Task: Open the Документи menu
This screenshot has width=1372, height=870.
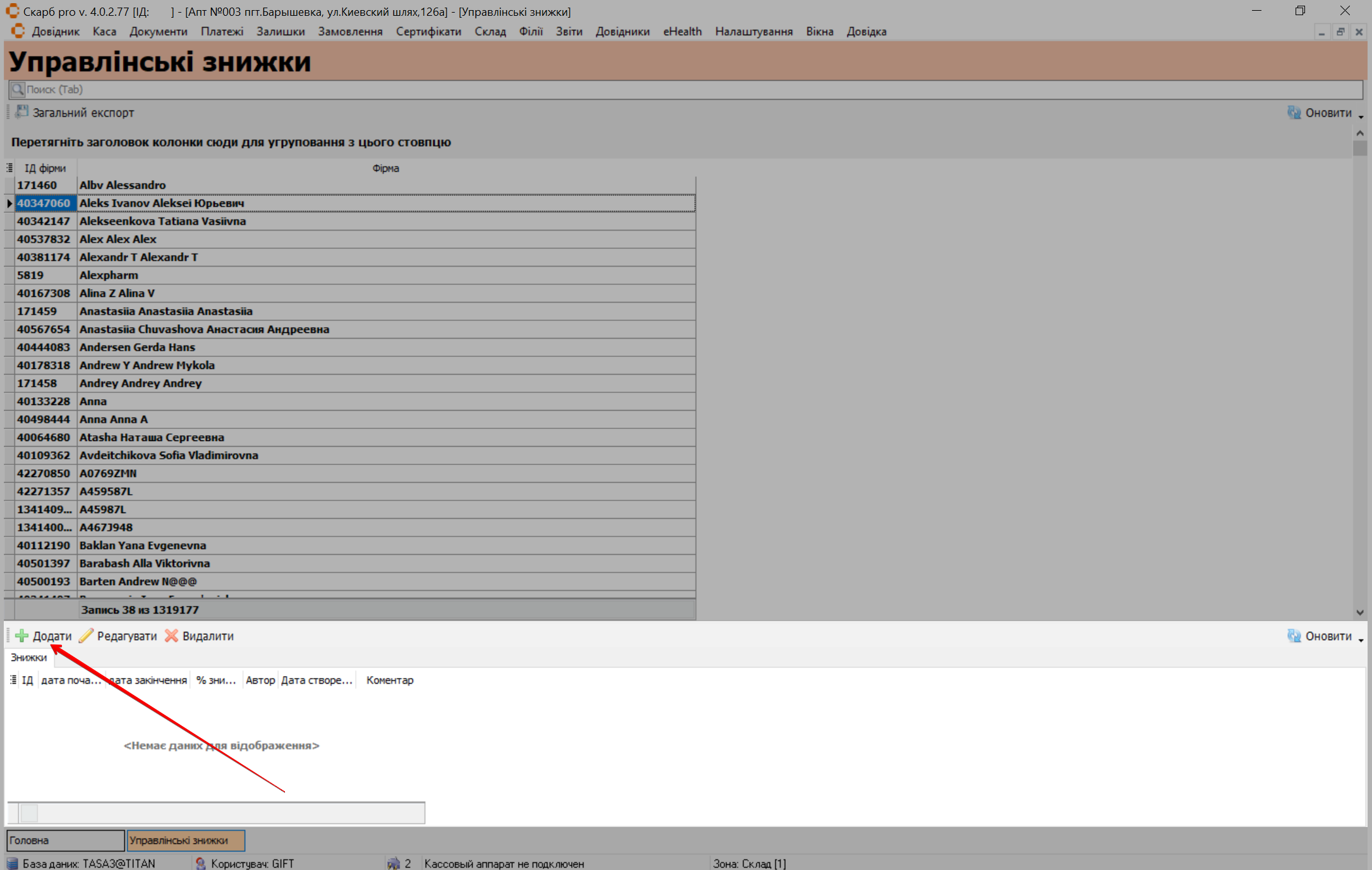Action: click(158, 32)
